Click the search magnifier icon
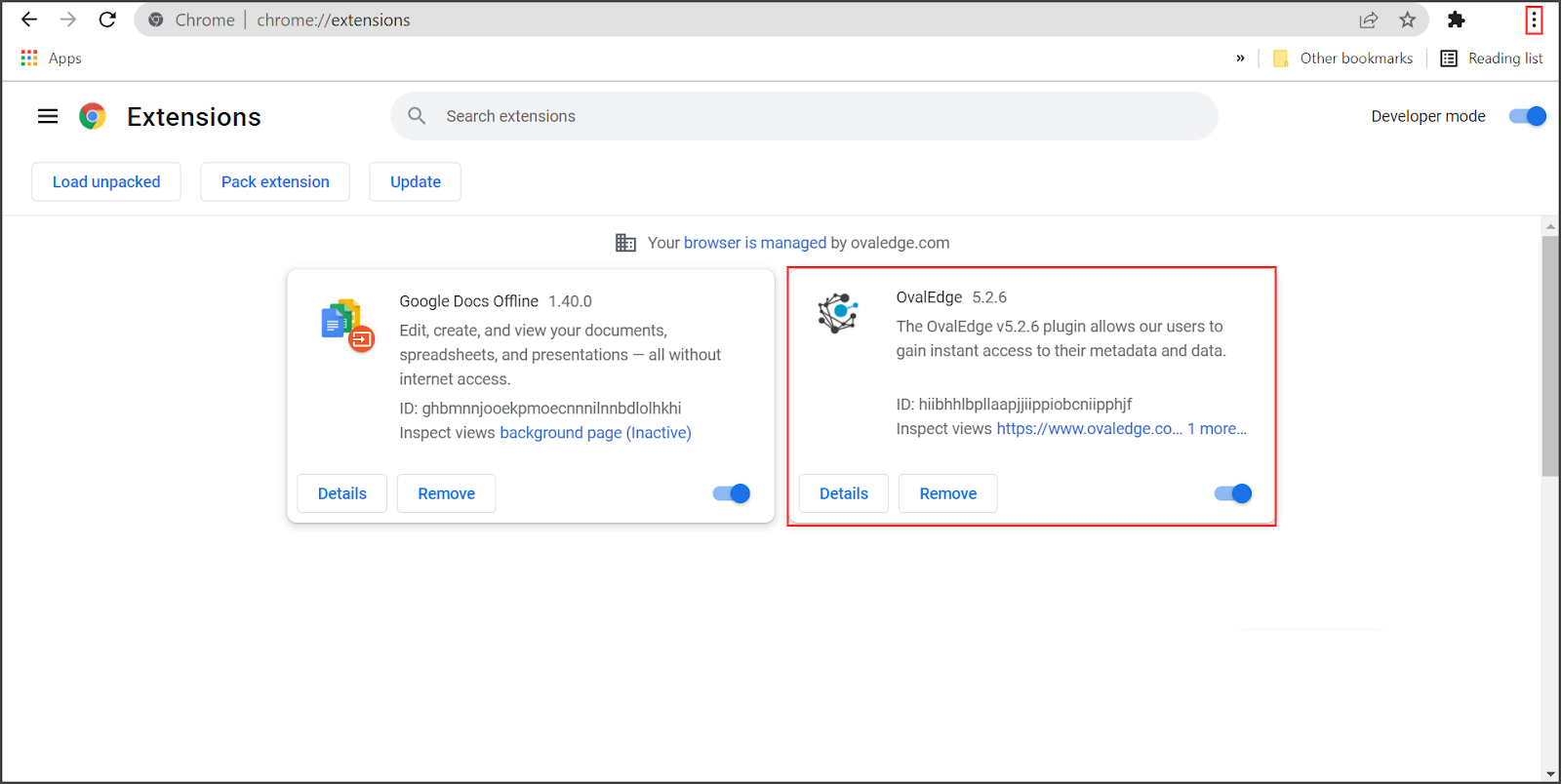The height and width of the screenshot is (784, 1561). coord(417,116)
